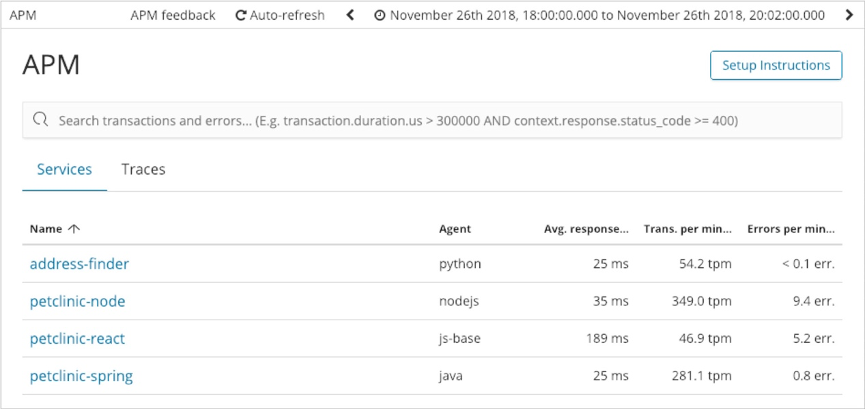
Task: Sort by Trans. per minute column
Action: click(x=687, y=229)
